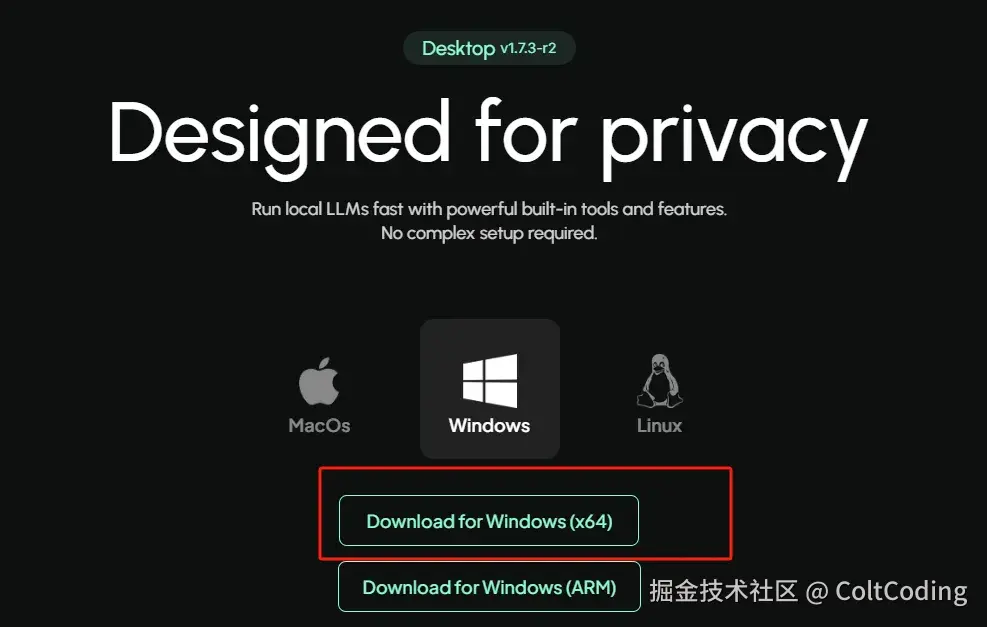Click the Desktop version badge pill
Image resolution: width=987 pixels, height=627 pixels.
489,48
